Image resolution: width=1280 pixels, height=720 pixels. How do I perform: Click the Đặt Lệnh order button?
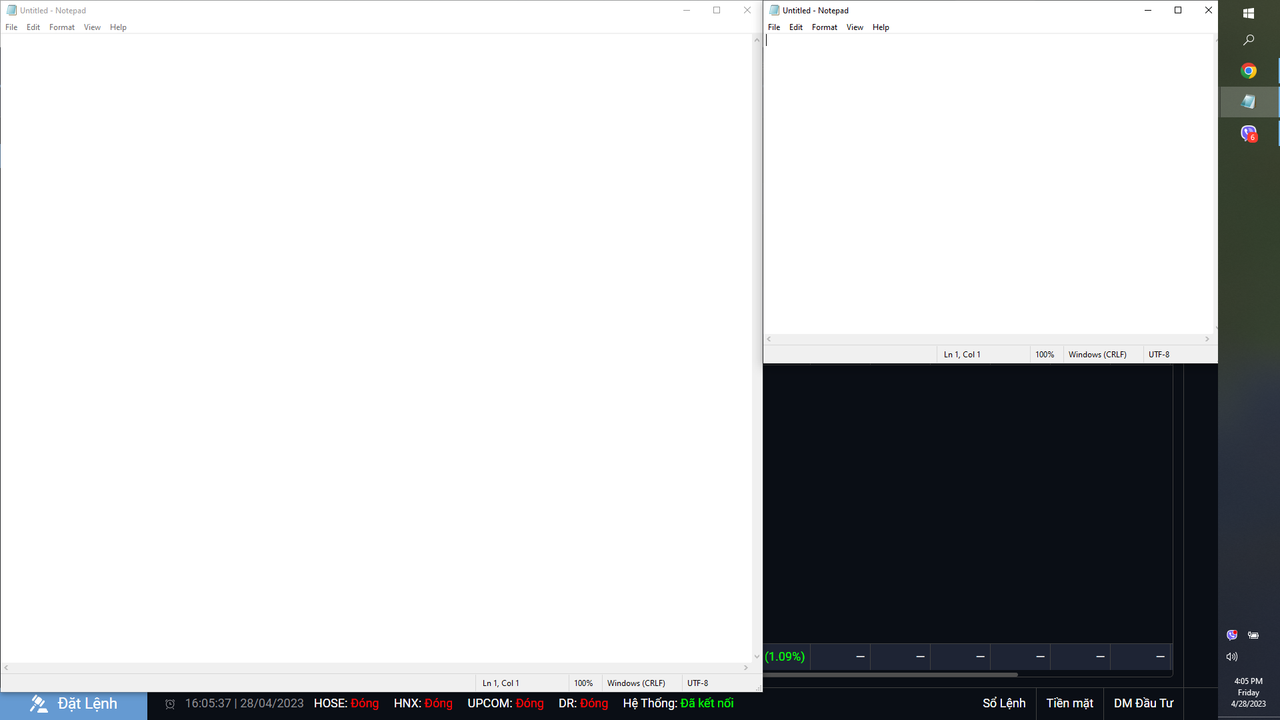pyautogui.click(x=74, y=704)
